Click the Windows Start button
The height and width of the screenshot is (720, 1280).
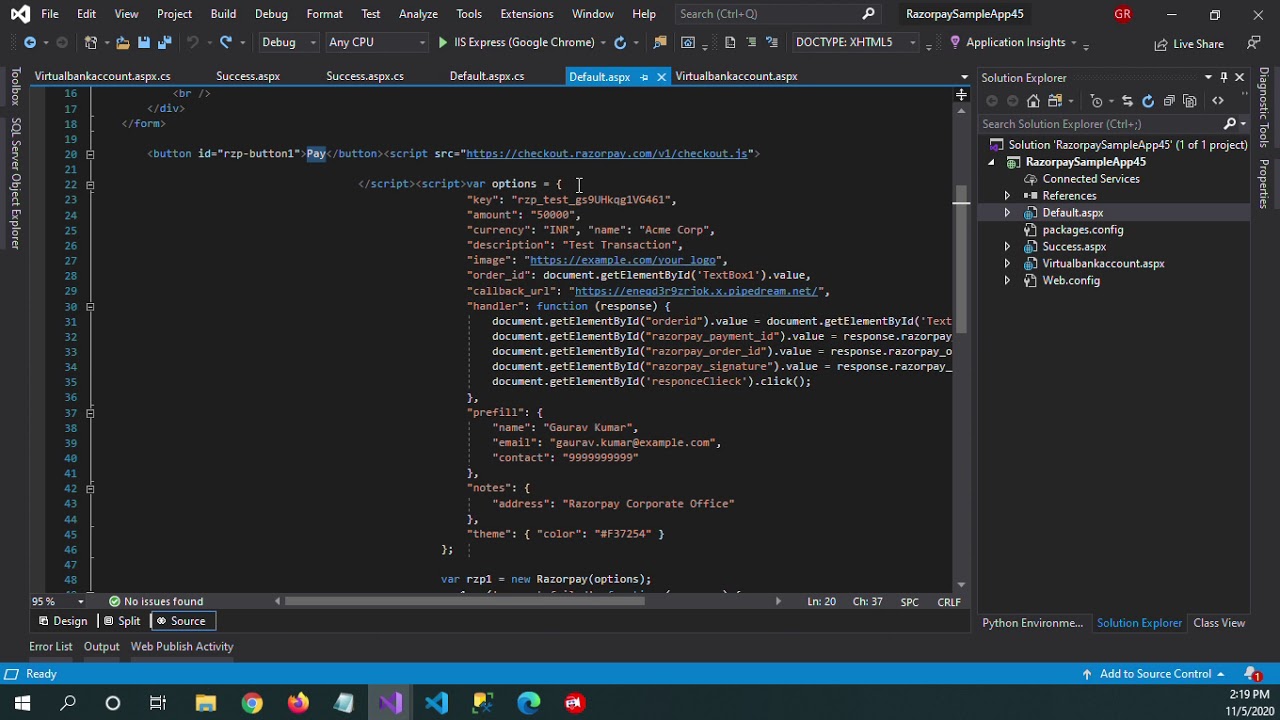coord(22,703)
